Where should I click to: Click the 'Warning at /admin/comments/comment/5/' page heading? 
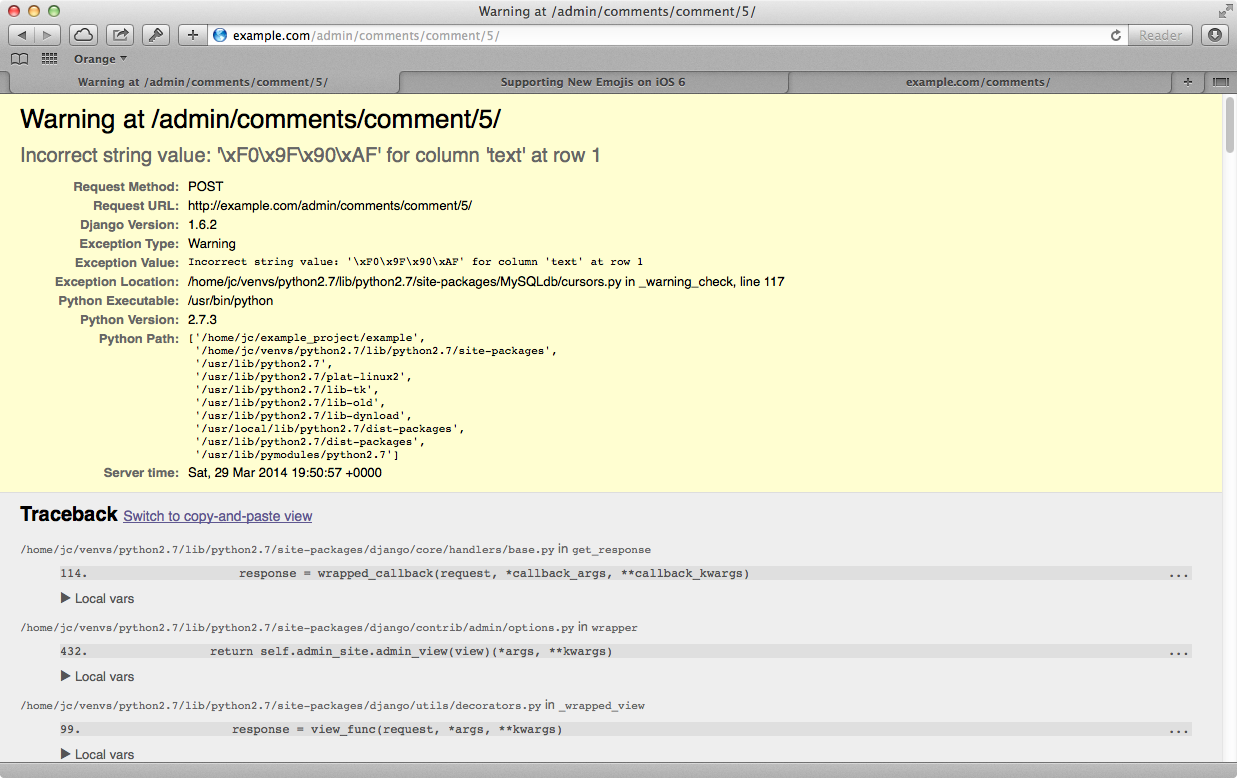coord(260,120)
